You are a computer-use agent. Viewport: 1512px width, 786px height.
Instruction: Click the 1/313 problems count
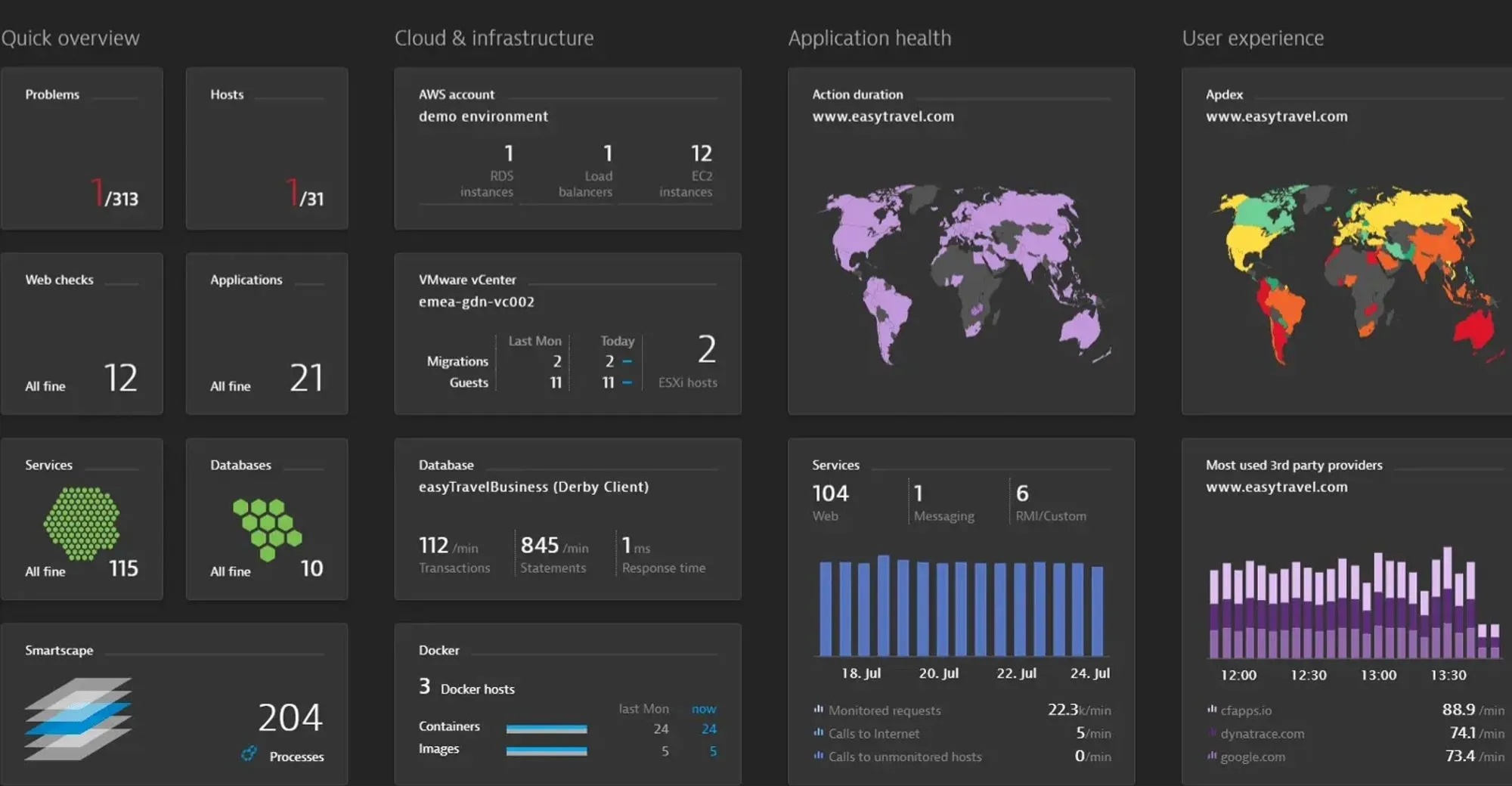(114, 193)
